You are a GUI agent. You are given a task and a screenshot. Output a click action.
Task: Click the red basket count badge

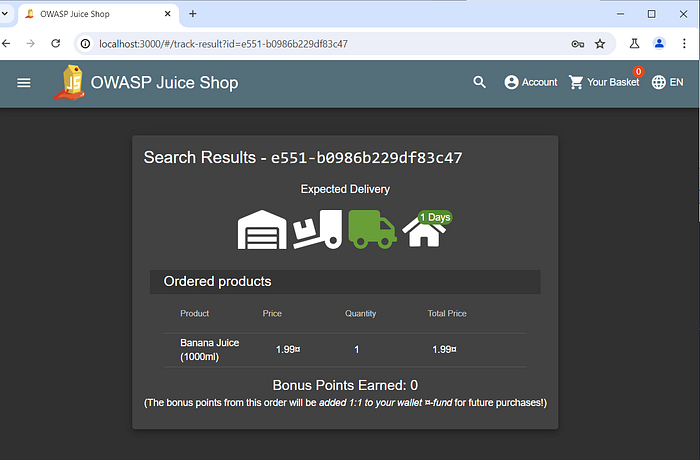click(x=638, y=71)
